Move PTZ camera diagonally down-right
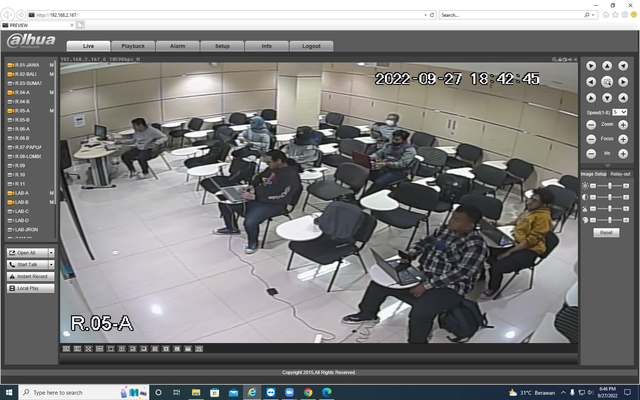Viewport: 640px width, 400px height. [x=623, y=98]
